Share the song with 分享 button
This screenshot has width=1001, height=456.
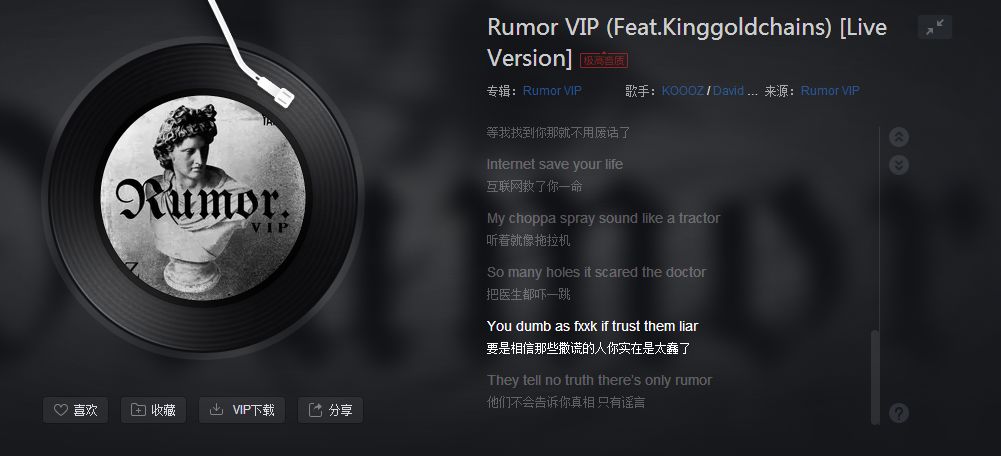330,410
